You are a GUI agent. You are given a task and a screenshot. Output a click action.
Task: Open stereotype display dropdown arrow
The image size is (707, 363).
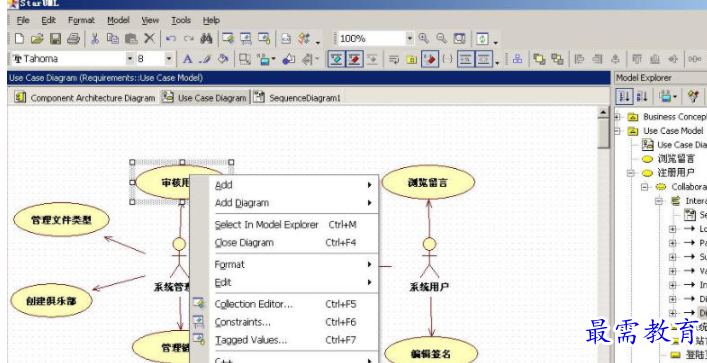[x=274, y=59]
